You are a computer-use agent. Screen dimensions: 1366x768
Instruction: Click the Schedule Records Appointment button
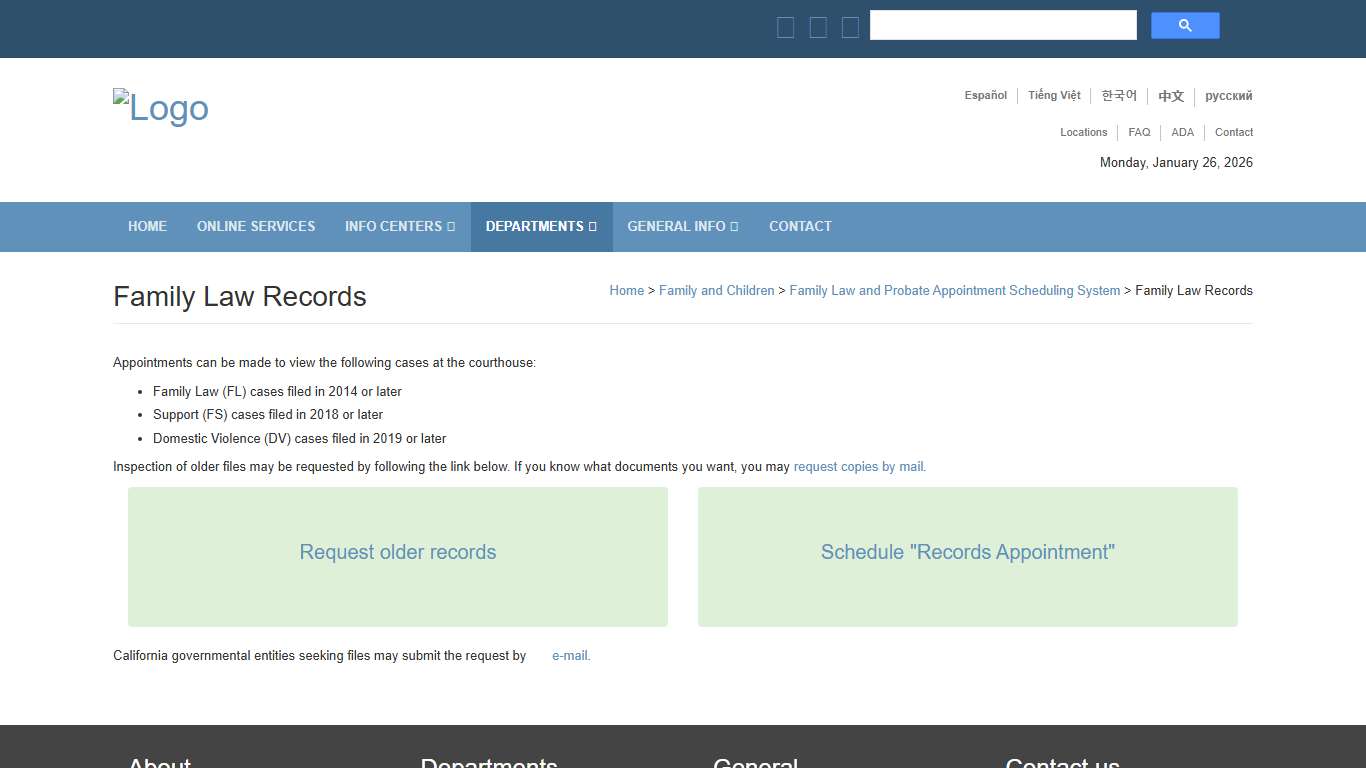[967, 556]
